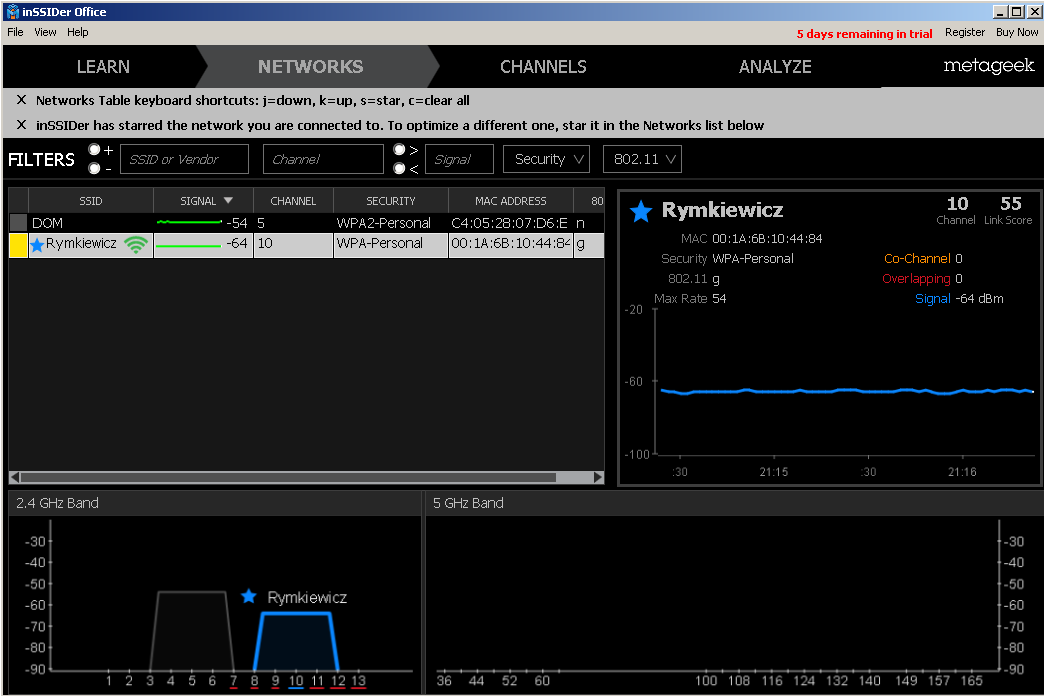
Task: Minimize the inSSIDer Office window
Action: pyautogui.click(x=999, y=11)
